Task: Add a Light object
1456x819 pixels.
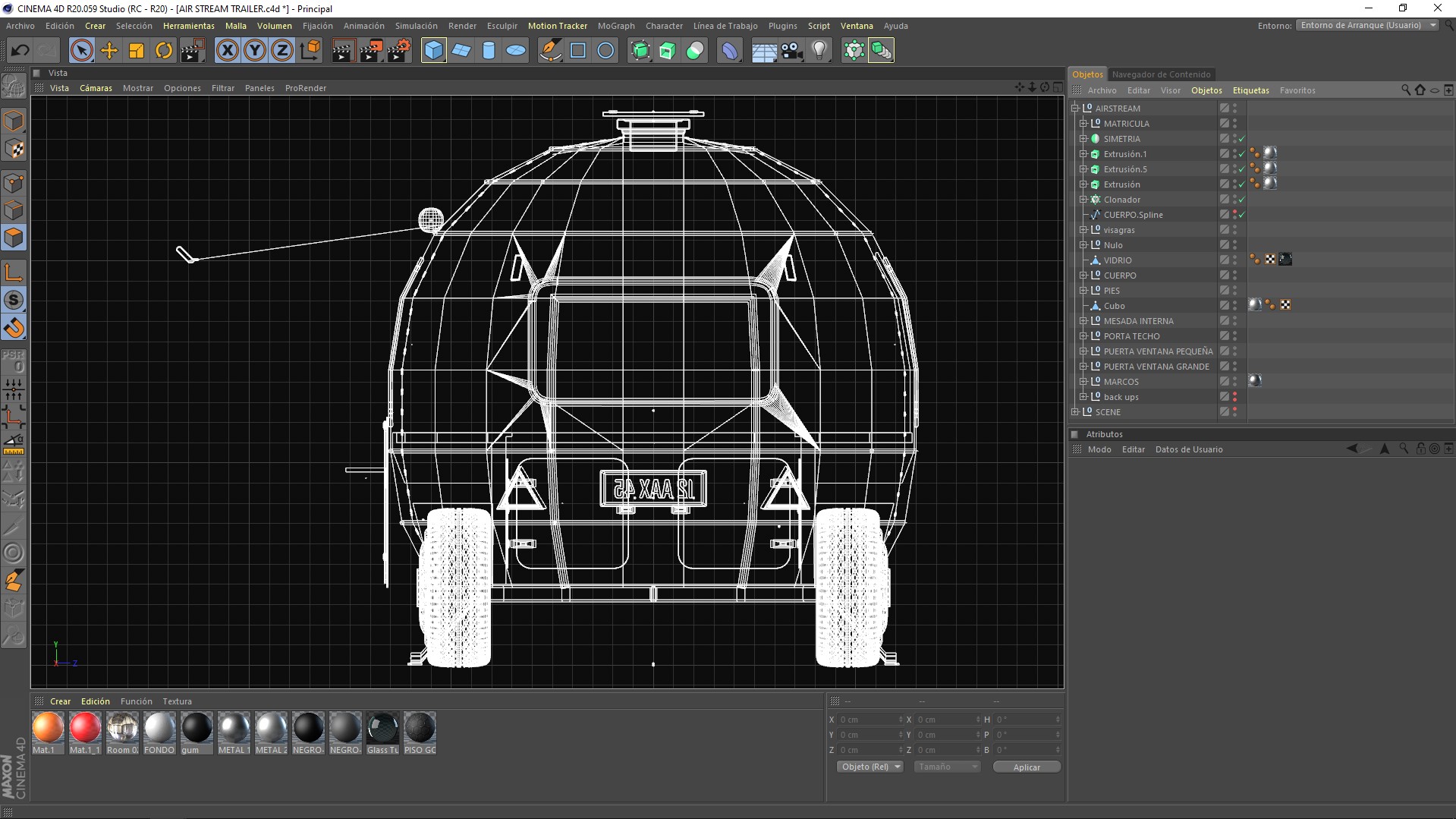Action: [819, 51]
